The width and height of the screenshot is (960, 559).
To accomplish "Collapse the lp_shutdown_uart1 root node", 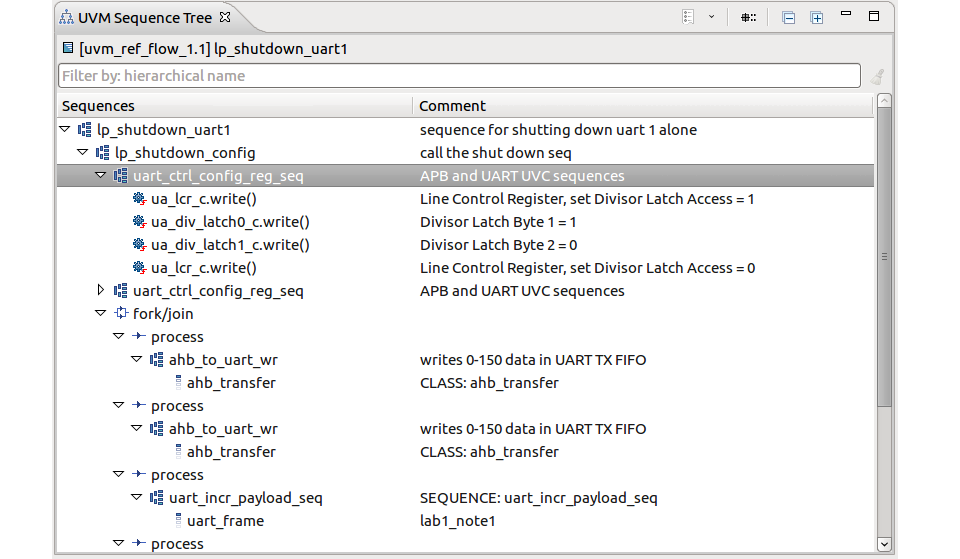I will point(65,129).
